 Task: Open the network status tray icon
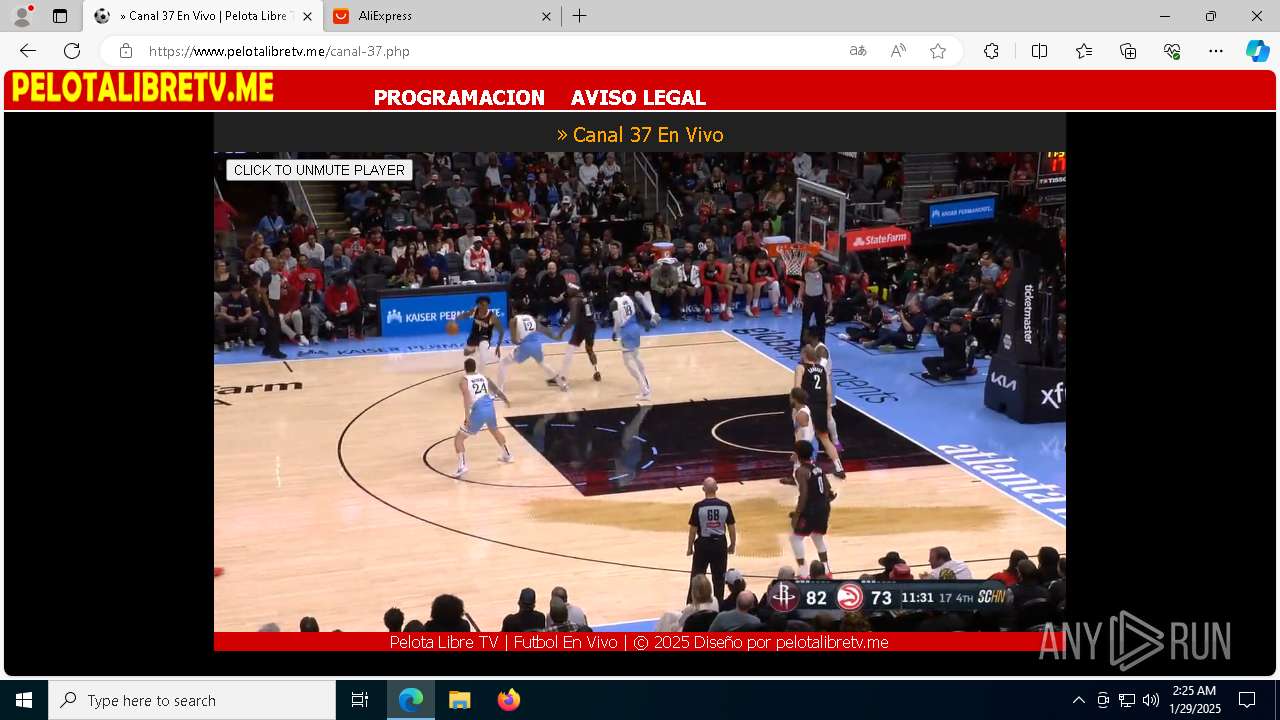coord(1127,700)
